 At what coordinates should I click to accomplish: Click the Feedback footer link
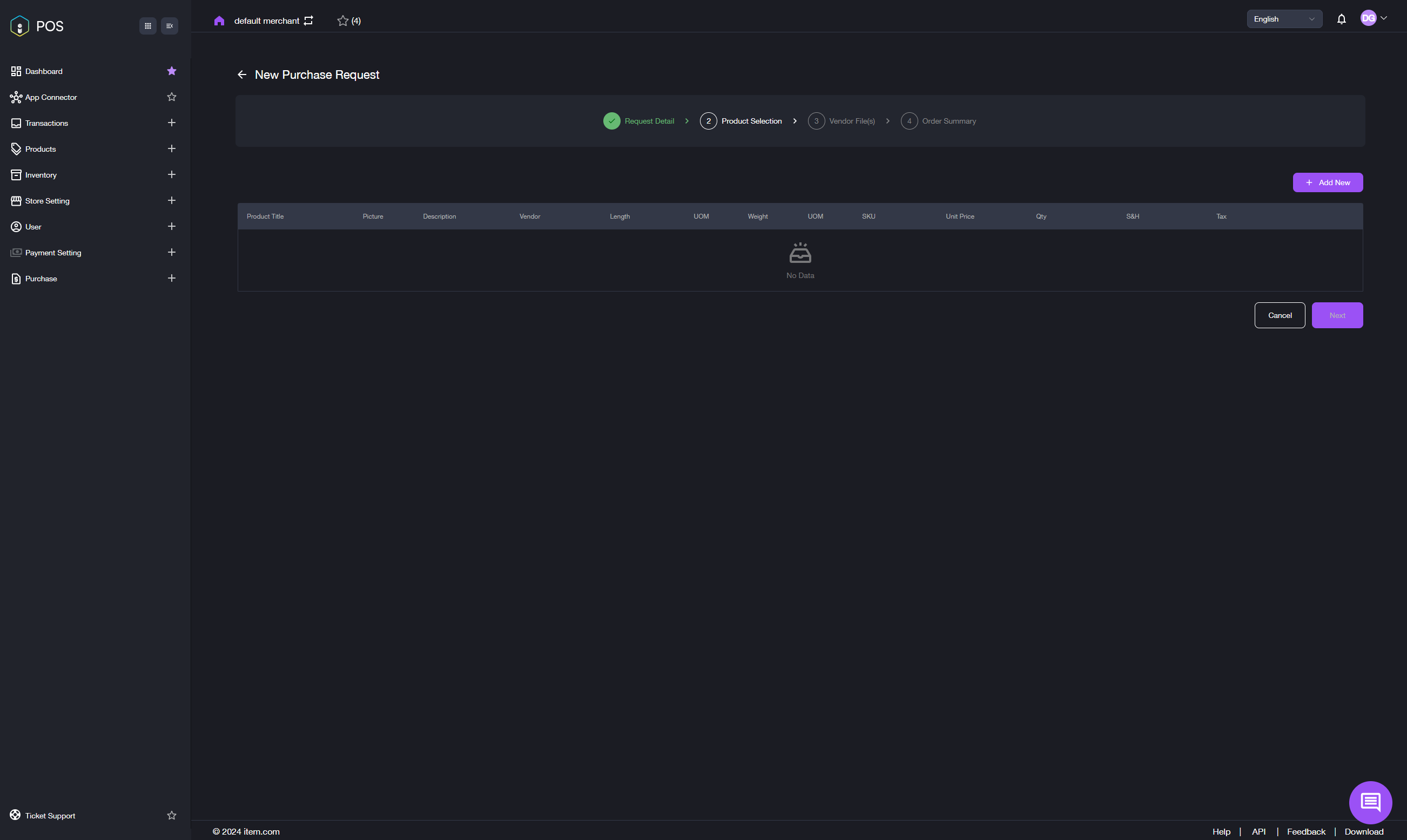pos(1305,831)
